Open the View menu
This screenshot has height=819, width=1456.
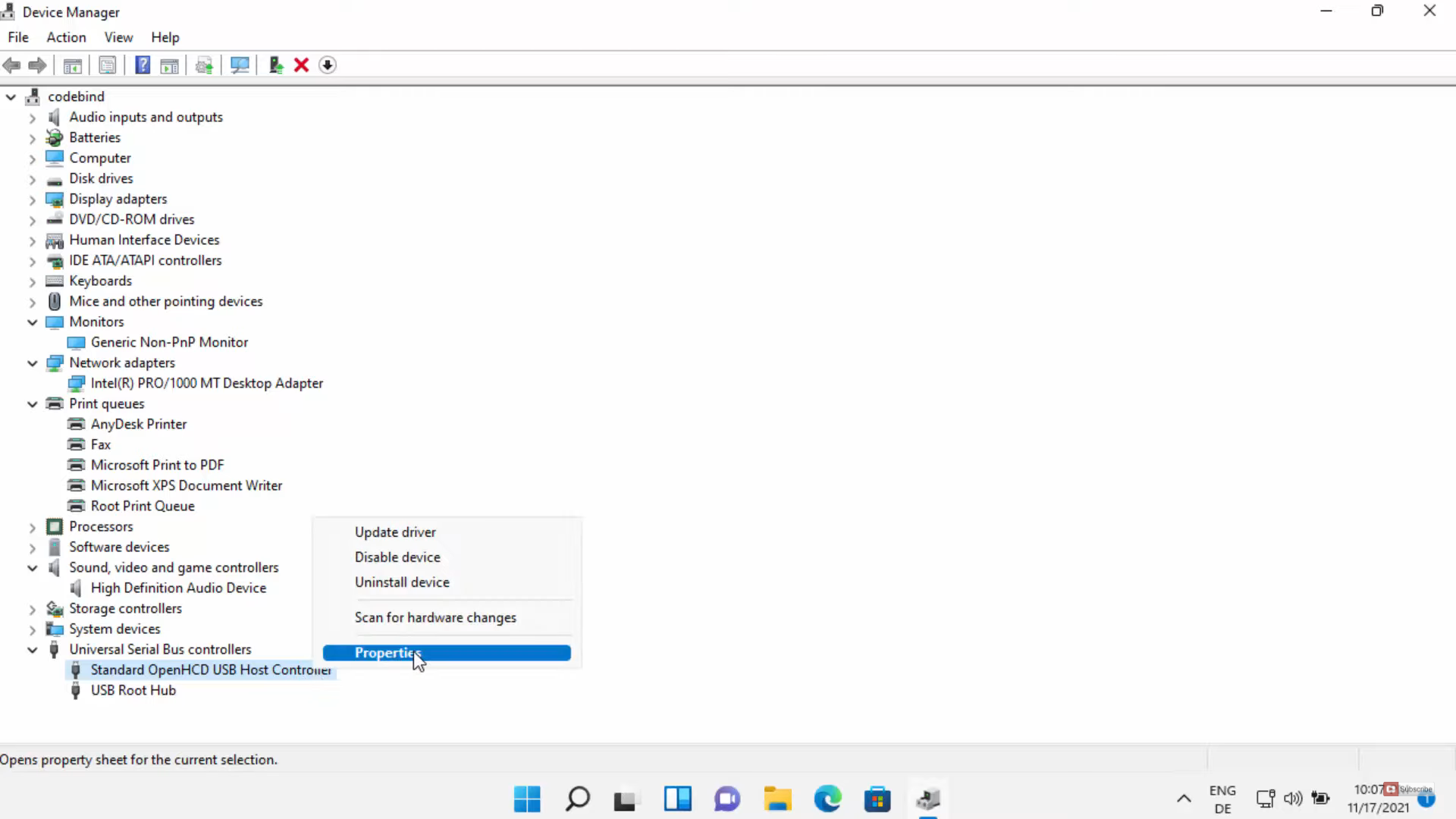118,37
